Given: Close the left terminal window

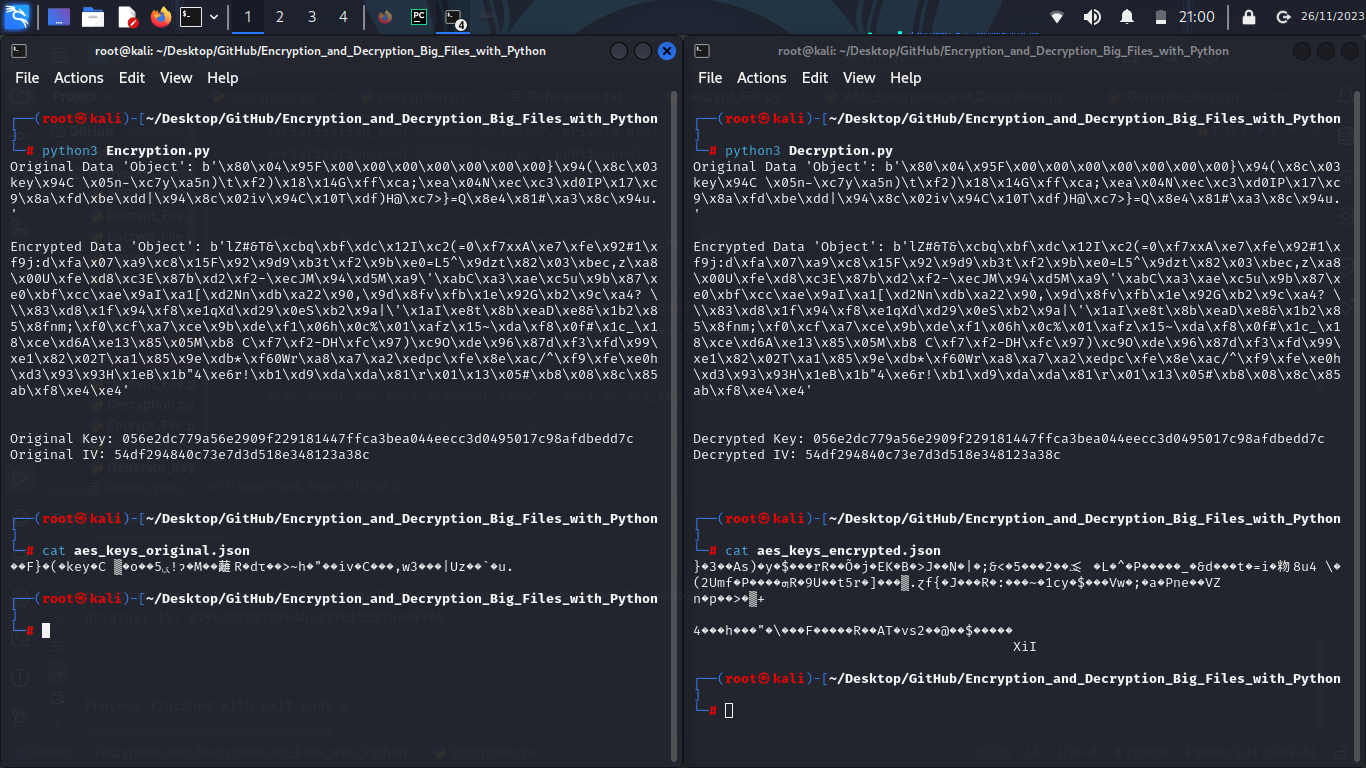Looking at the screenshot, I should pos(667,51).
